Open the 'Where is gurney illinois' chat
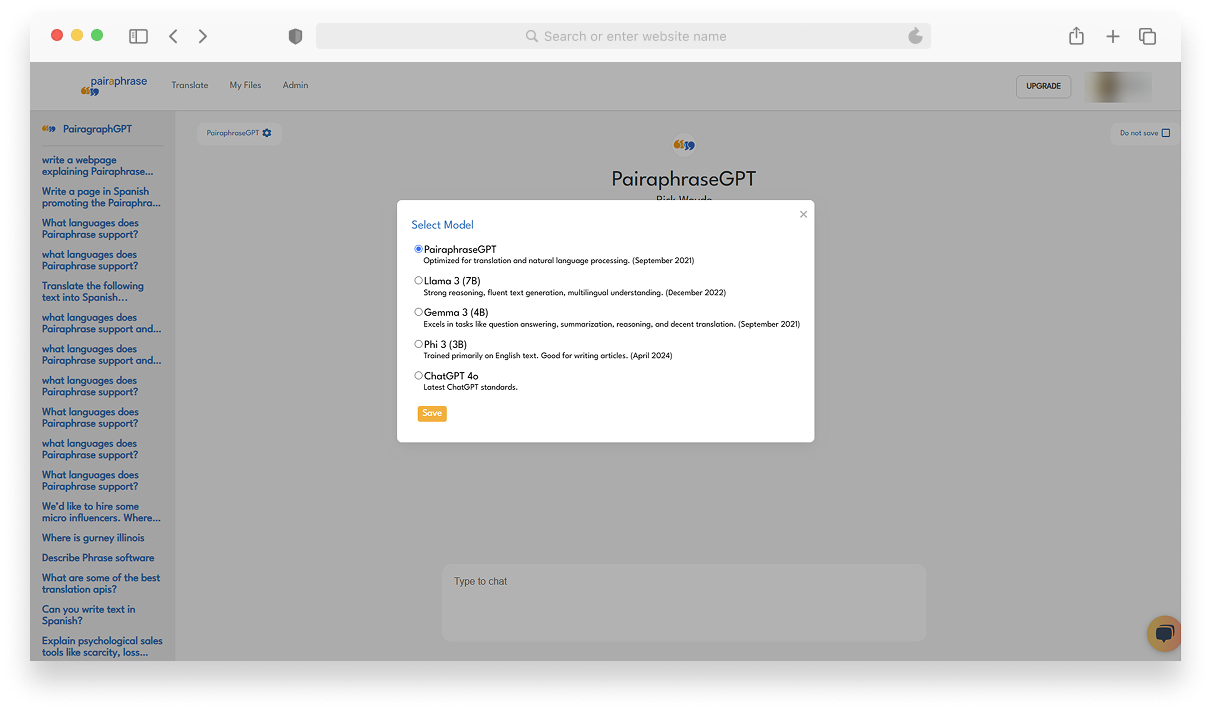 93,538
